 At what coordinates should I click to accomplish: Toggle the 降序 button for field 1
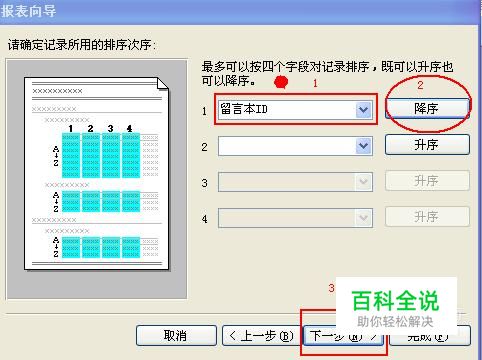pyautogui.click(x=427, y=108)
